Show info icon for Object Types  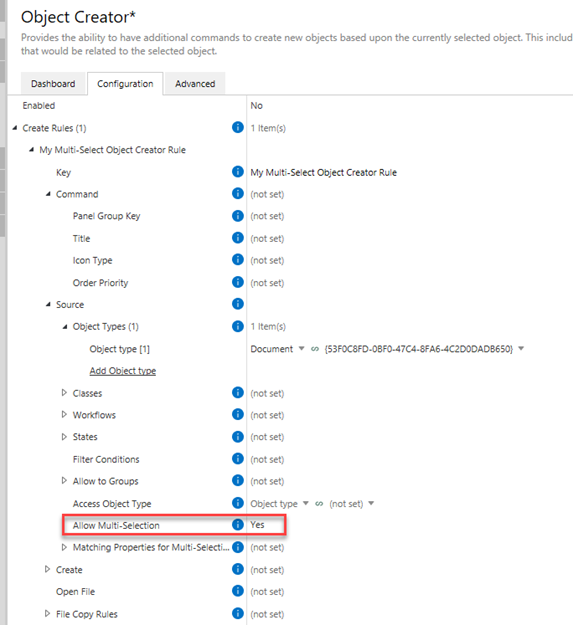[x=237, y=326]
